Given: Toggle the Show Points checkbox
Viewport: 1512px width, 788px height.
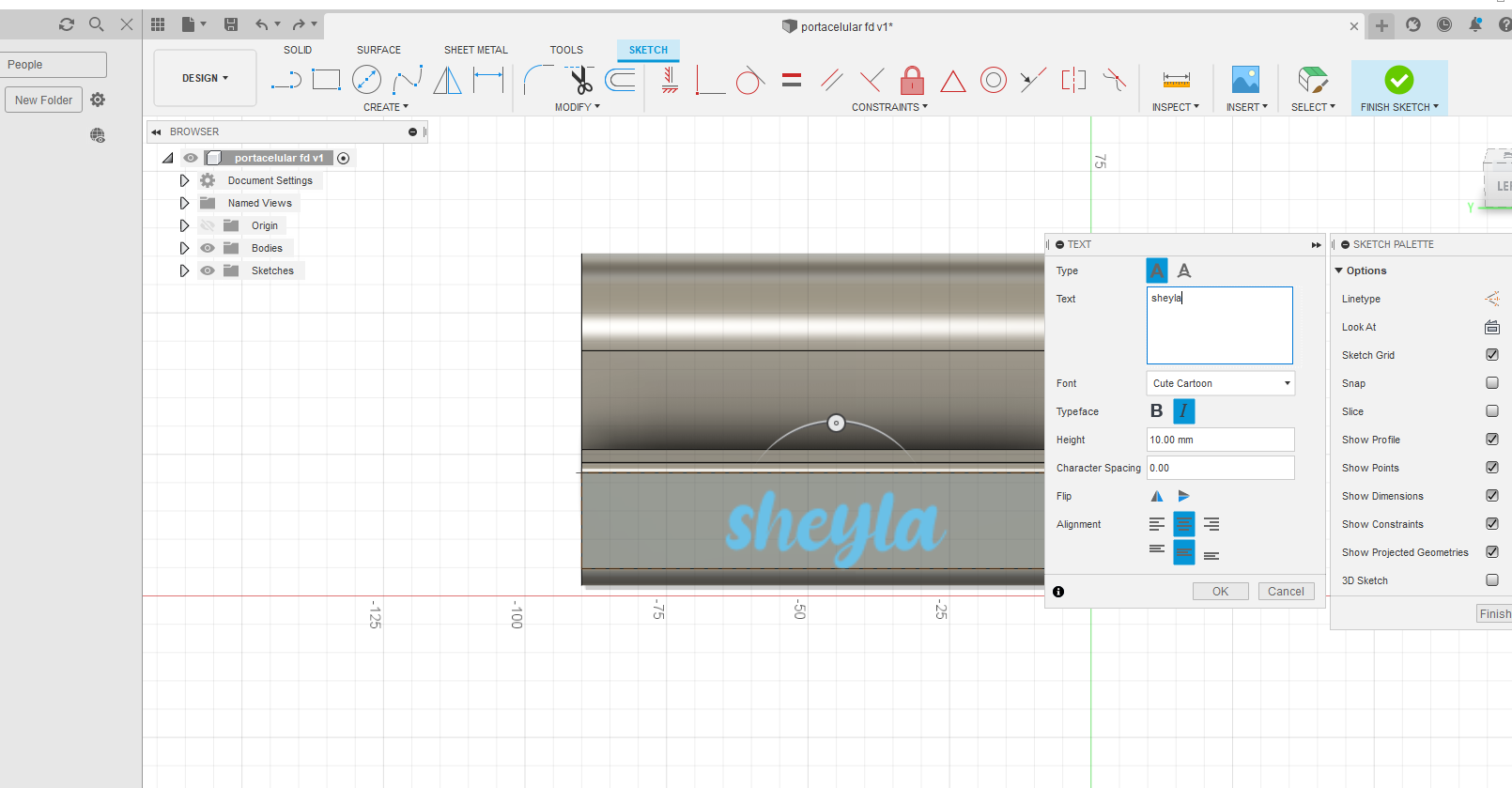Looking at the screenshot, I should tap(1492, 468).
